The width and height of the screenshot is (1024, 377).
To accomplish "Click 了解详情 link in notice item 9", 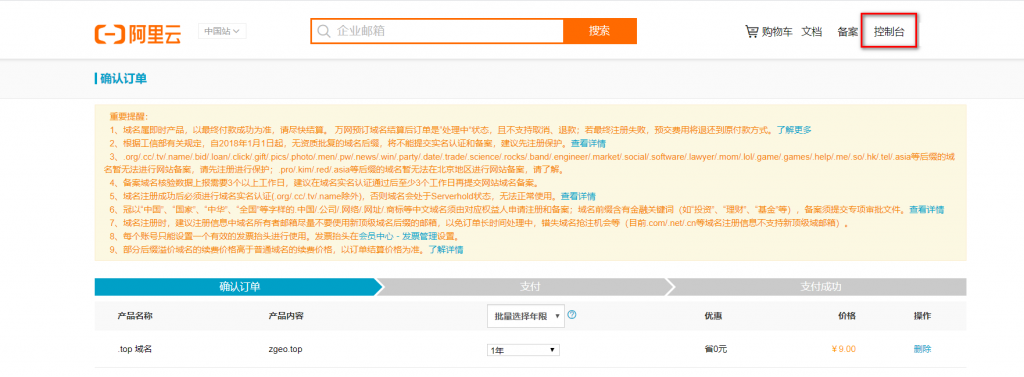I will (446, 250).
